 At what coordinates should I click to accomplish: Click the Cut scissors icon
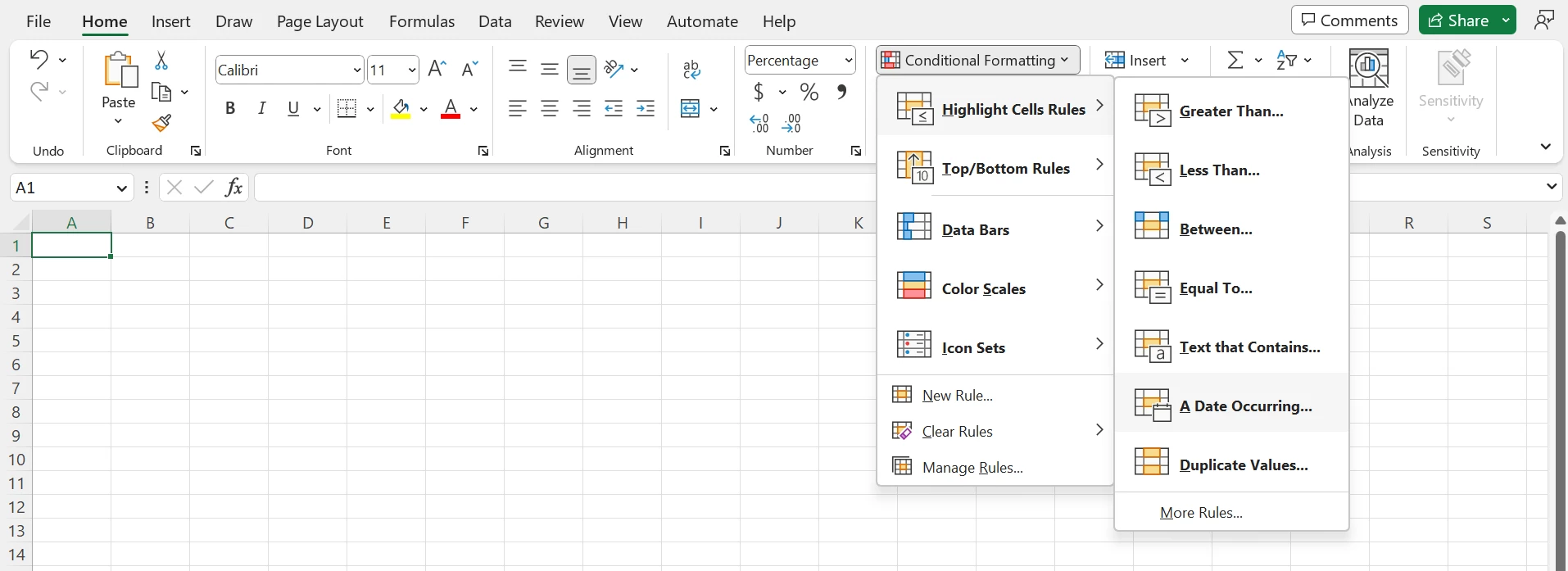point(161,61)
